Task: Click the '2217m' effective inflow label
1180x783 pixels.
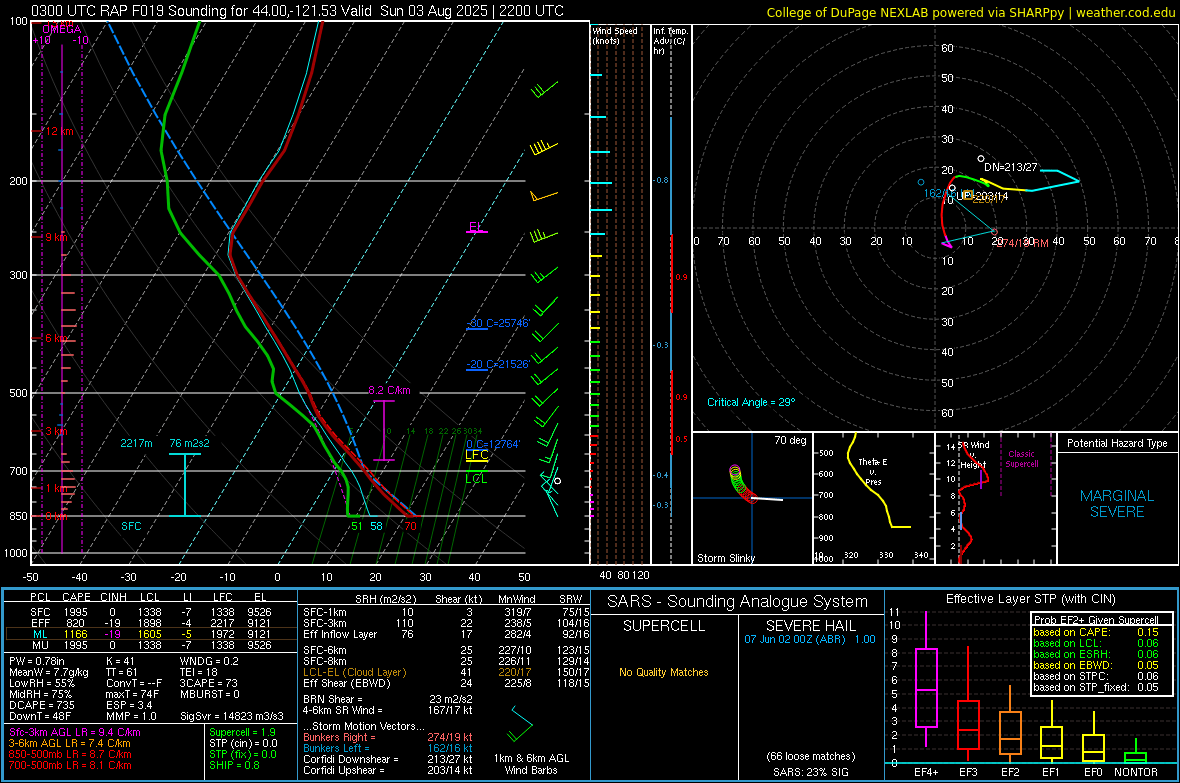Action: (x=136, y=443)
